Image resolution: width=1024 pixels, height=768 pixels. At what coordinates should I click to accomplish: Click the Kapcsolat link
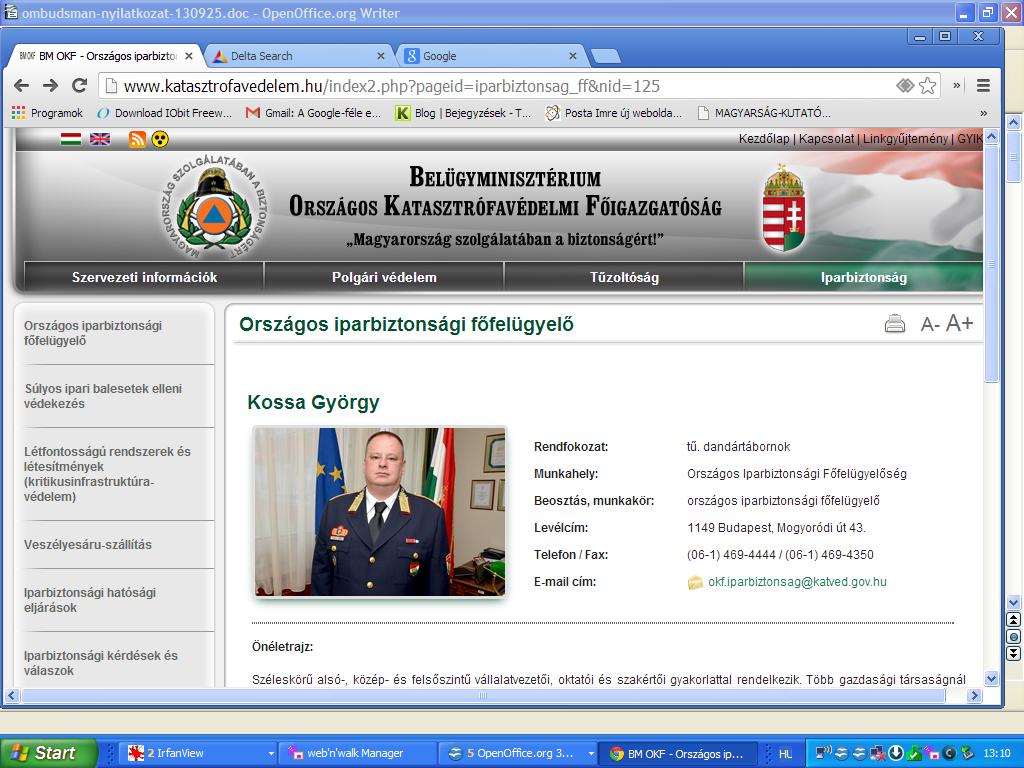point(826,138)
